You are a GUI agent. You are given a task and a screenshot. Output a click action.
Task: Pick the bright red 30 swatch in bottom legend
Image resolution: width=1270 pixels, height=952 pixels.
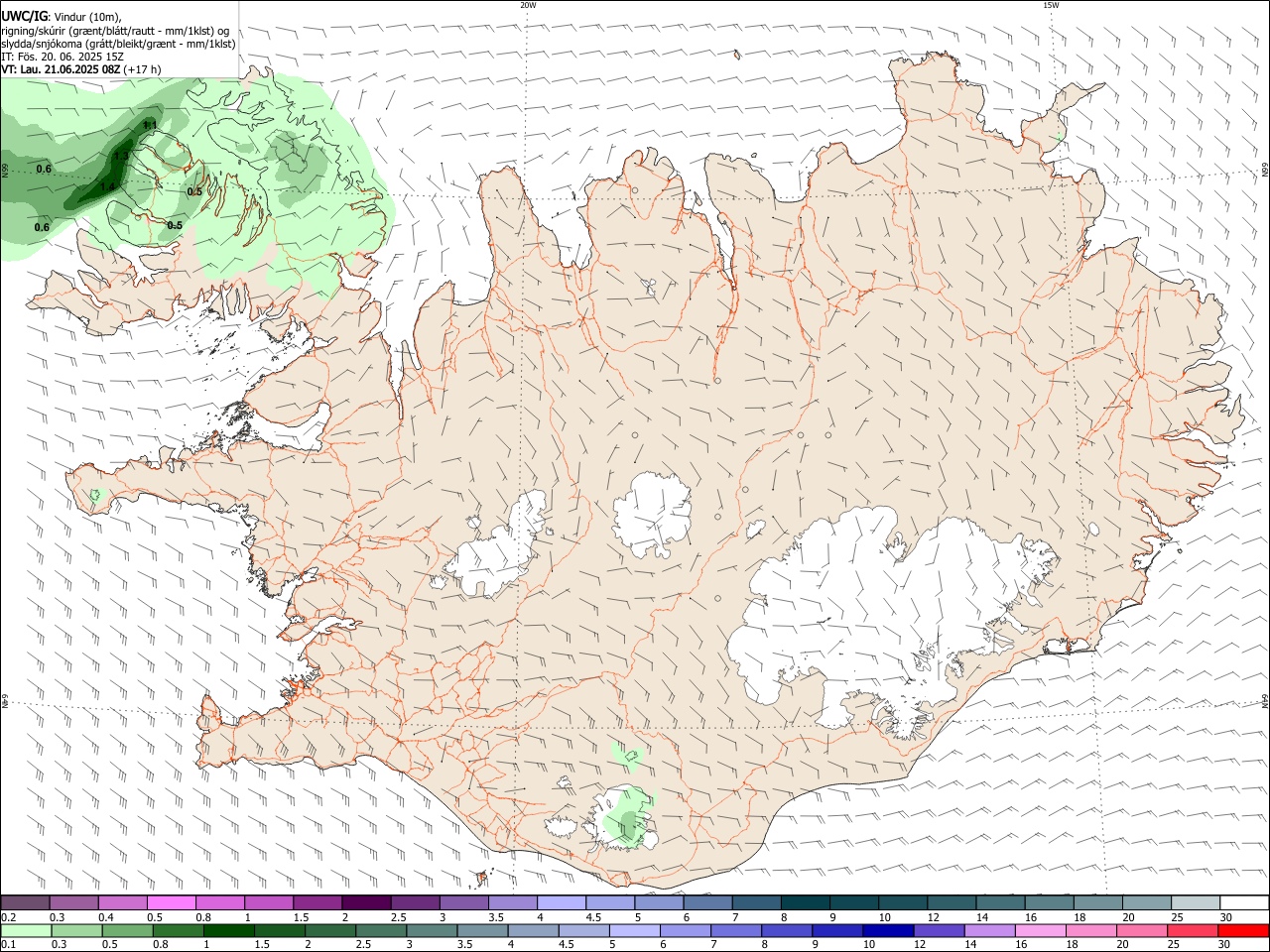1243,931
